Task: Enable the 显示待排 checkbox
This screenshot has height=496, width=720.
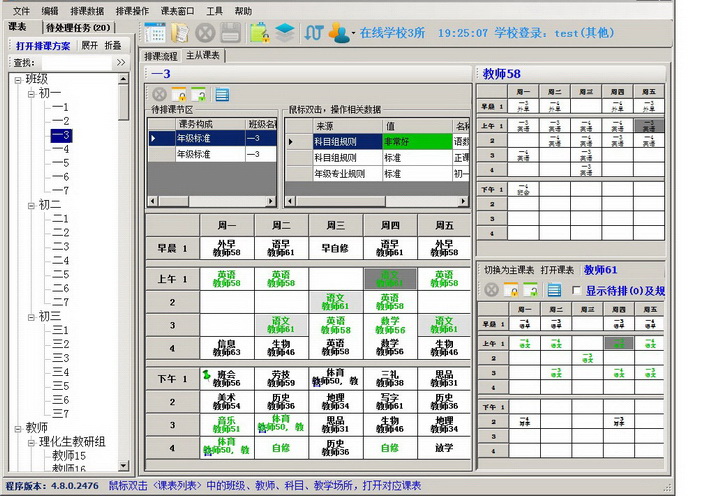Action: [x=575, y=290]
